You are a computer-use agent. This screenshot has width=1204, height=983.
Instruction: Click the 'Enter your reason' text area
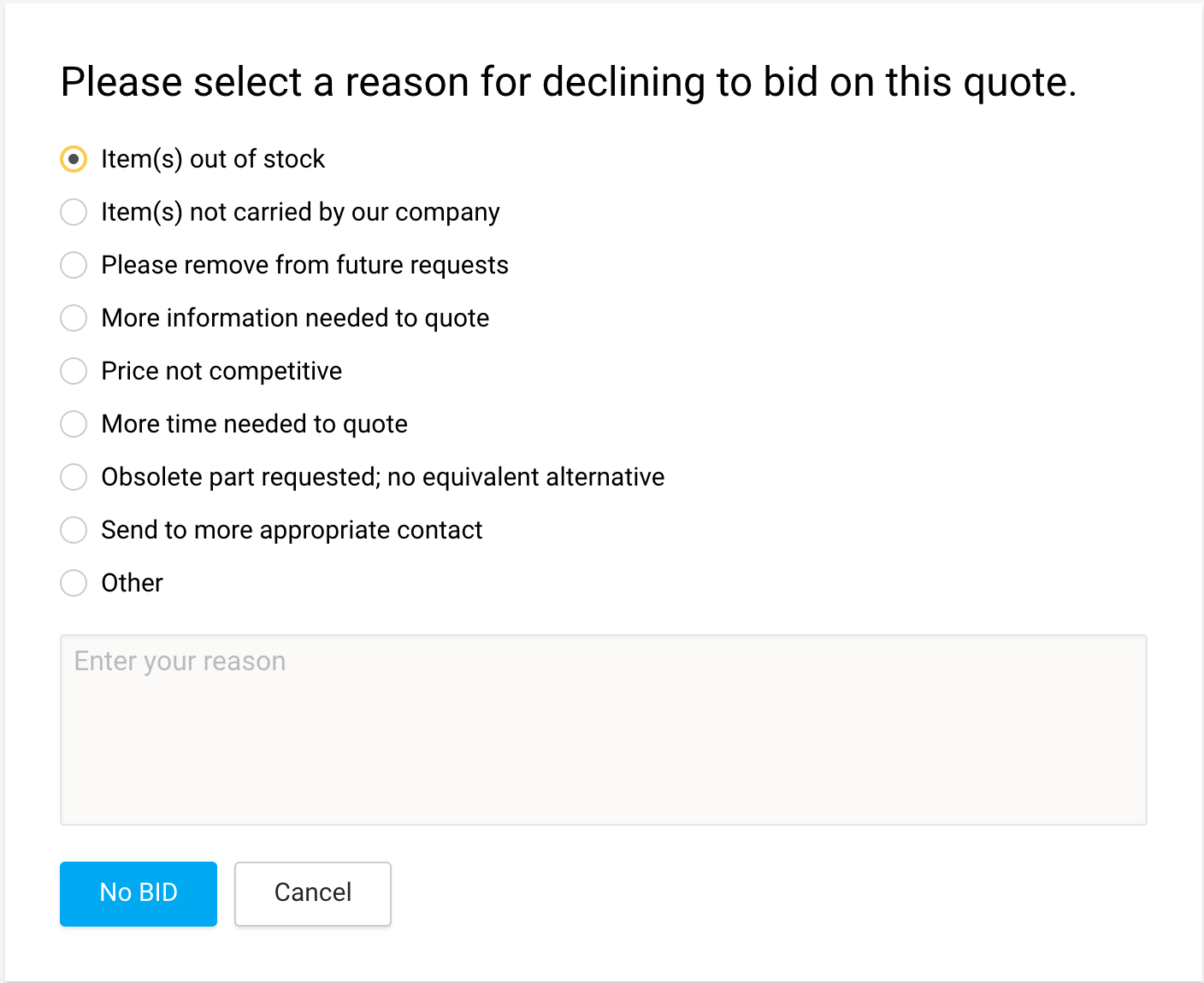pyautogui.click(x=603, y=729)
